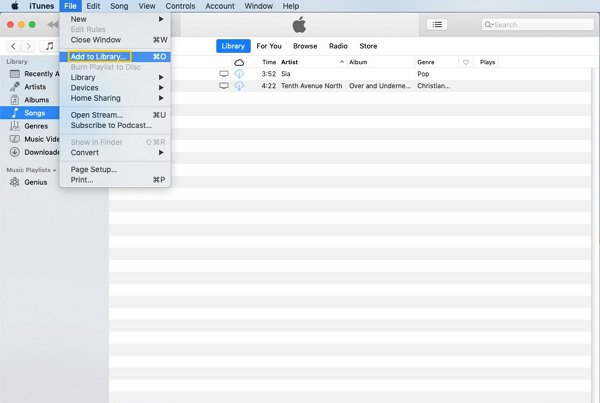Switch to the Library tab
The height and width of the screenshot is (403, 600).
pyautogui.click(x=233, y=46)
